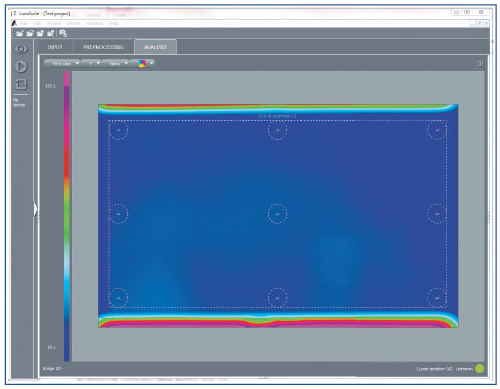Click the magnifier search icon in toolbar
The height and width of the screenshot is (389, 500).
click(63, 33)
